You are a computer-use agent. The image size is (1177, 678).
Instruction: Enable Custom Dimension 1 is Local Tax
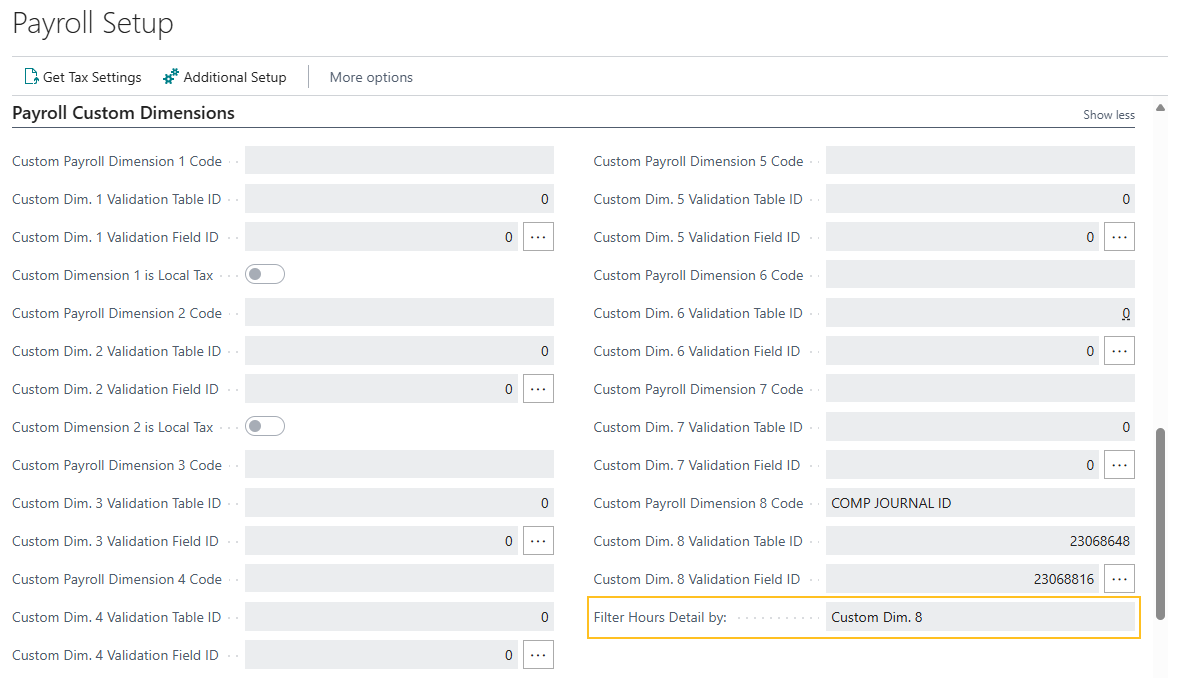tap(264, 274)
